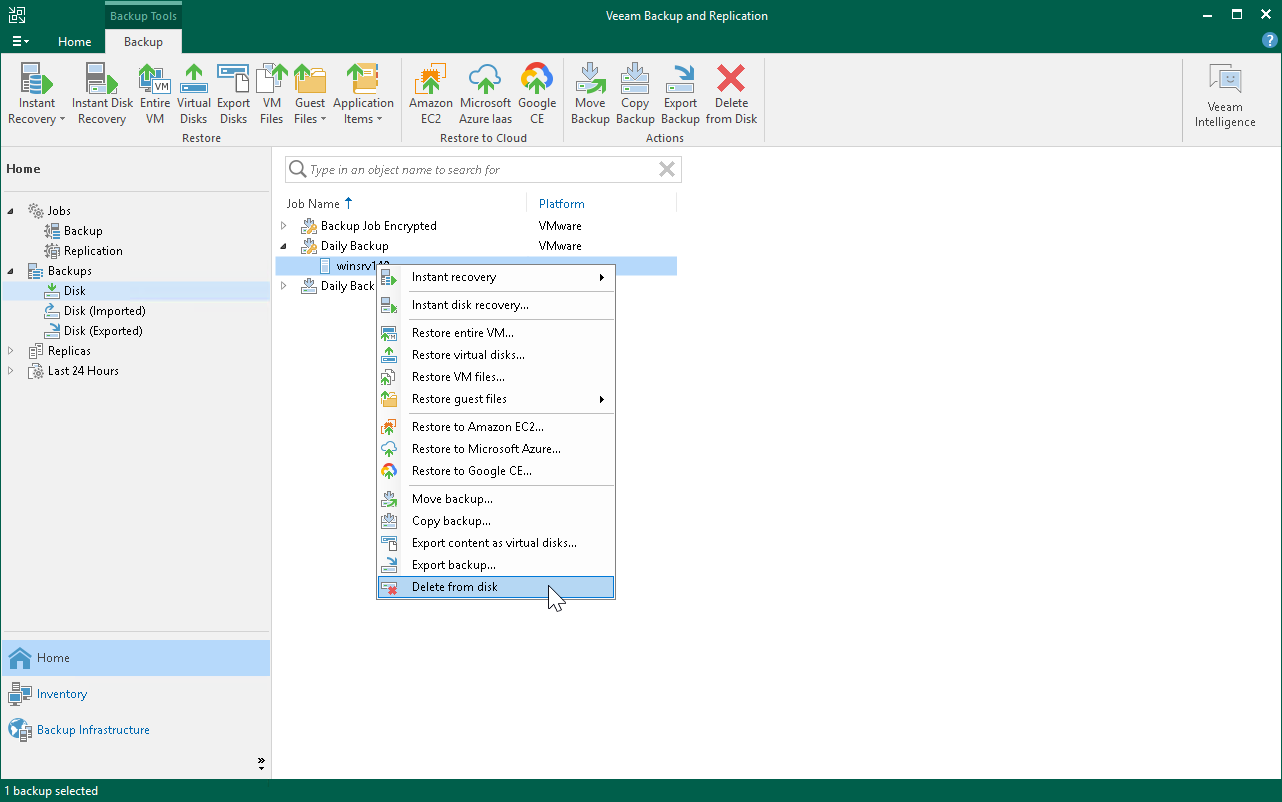Select Replication under Jobs in tree
The image size is (1282, 802).
pos(93,251)
